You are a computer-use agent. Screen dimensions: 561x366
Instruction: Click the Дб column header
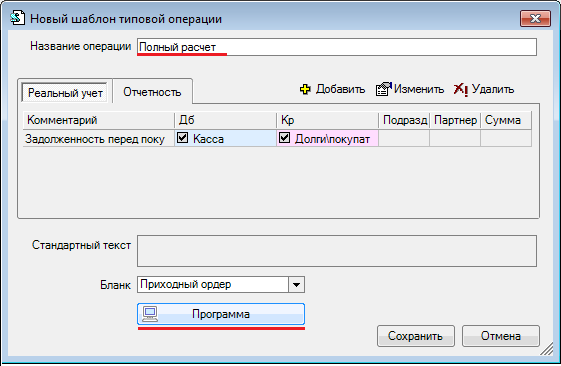[x=225, y=120]
